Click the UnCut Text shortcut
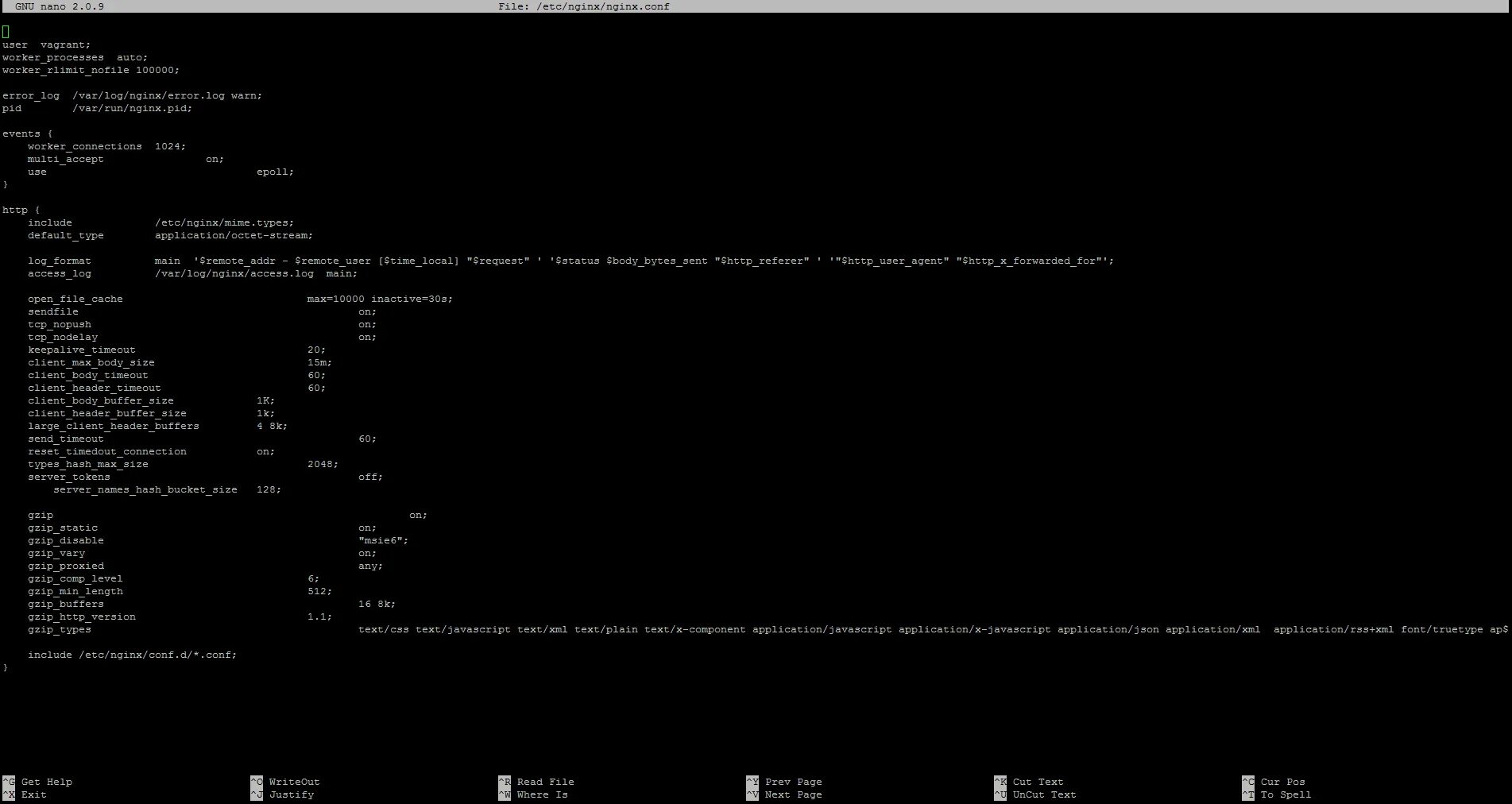Screen dimensions: 1512x804 click(x=1044, y=794)
